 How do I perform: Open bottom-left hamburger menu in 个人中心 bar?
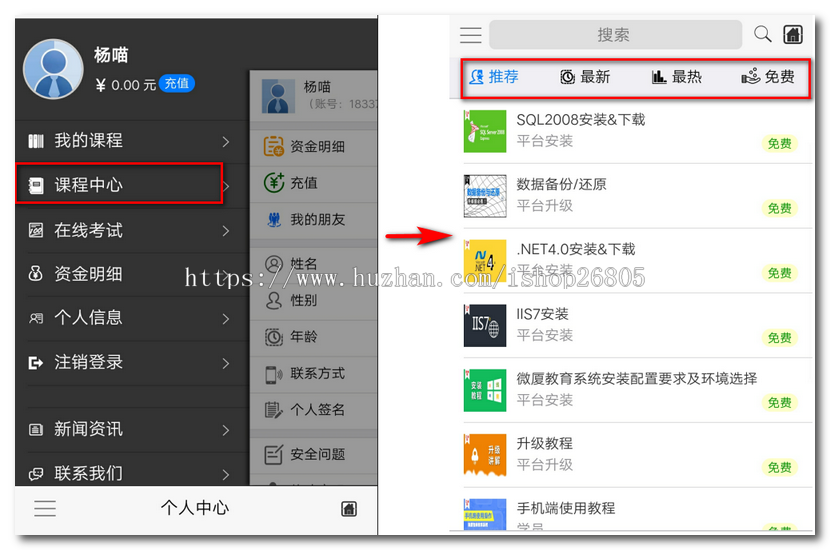click(x=45, y=508)
